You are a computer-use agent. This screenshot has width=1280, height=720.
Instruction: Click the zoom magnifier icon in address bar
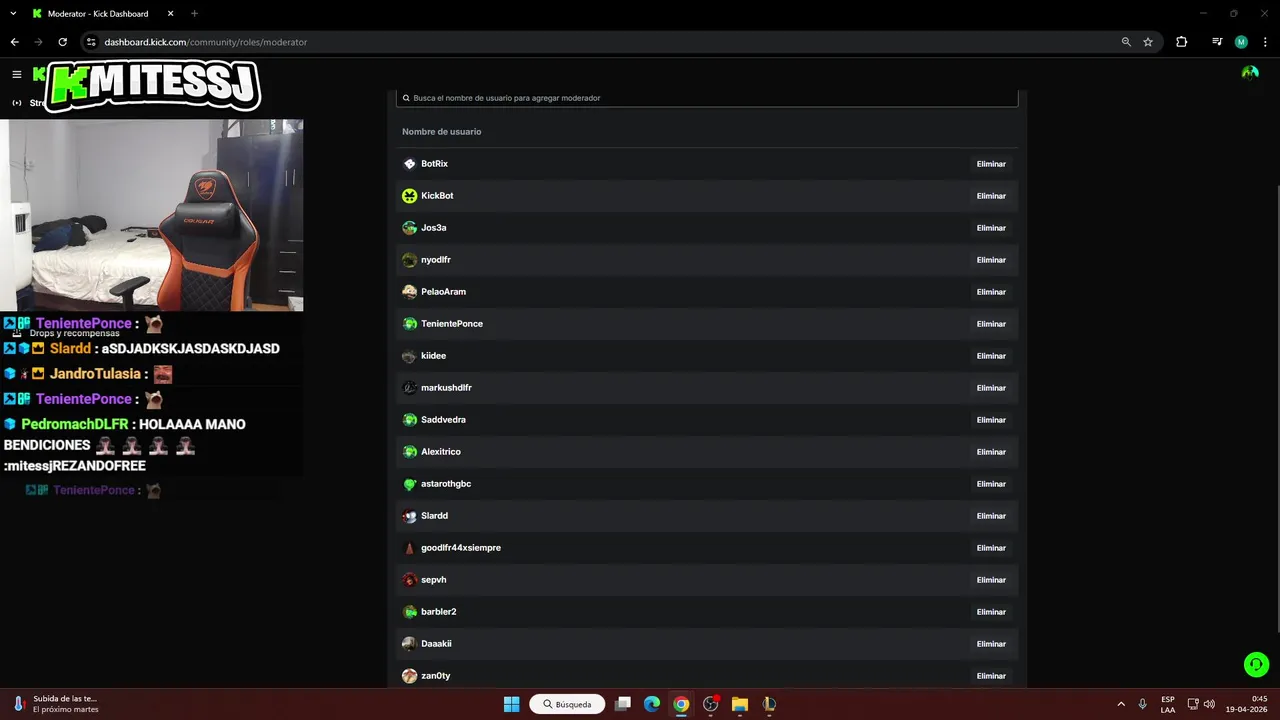(1126, 42)
